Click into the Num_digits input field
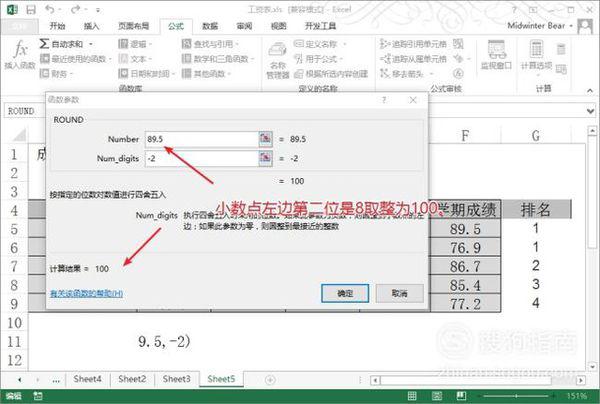This screenshot has width=600, height=404. point(200,158)
